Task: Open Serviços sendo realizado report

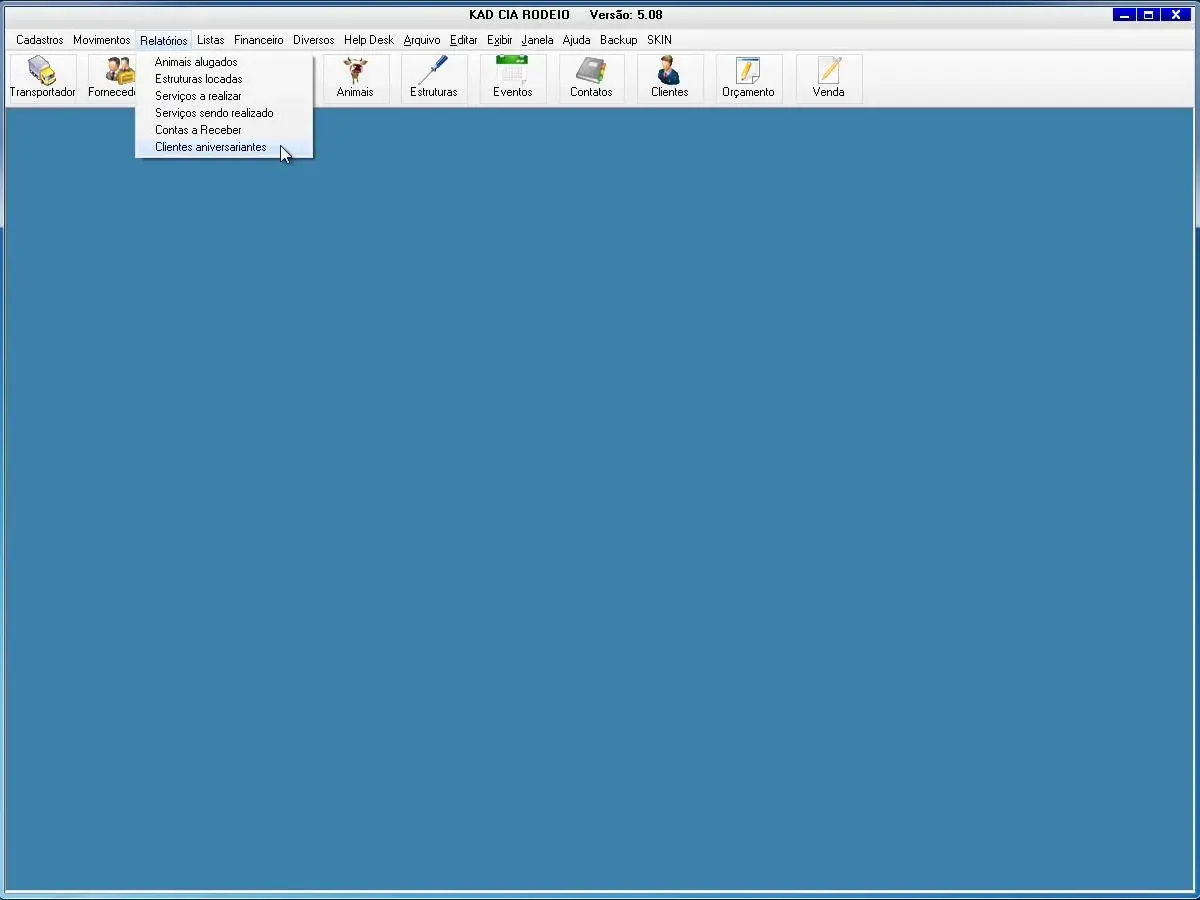Action: (x=214, y=113)
